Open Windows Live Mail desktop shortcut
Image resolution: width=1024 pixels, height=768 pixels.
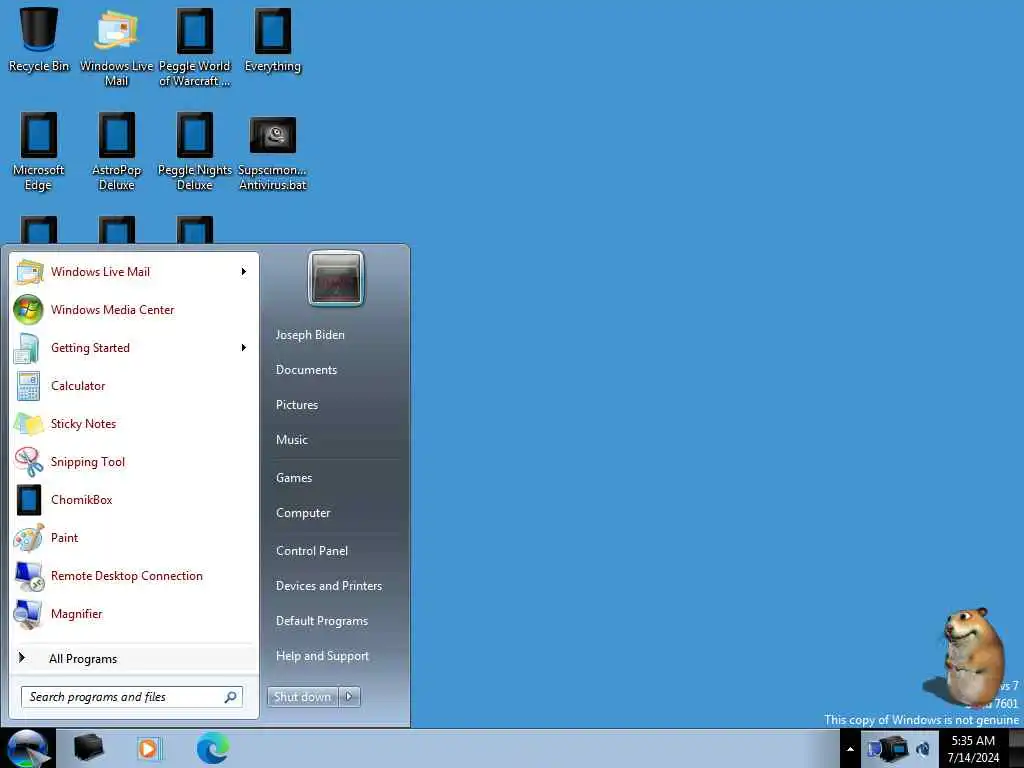pos(116,48)
